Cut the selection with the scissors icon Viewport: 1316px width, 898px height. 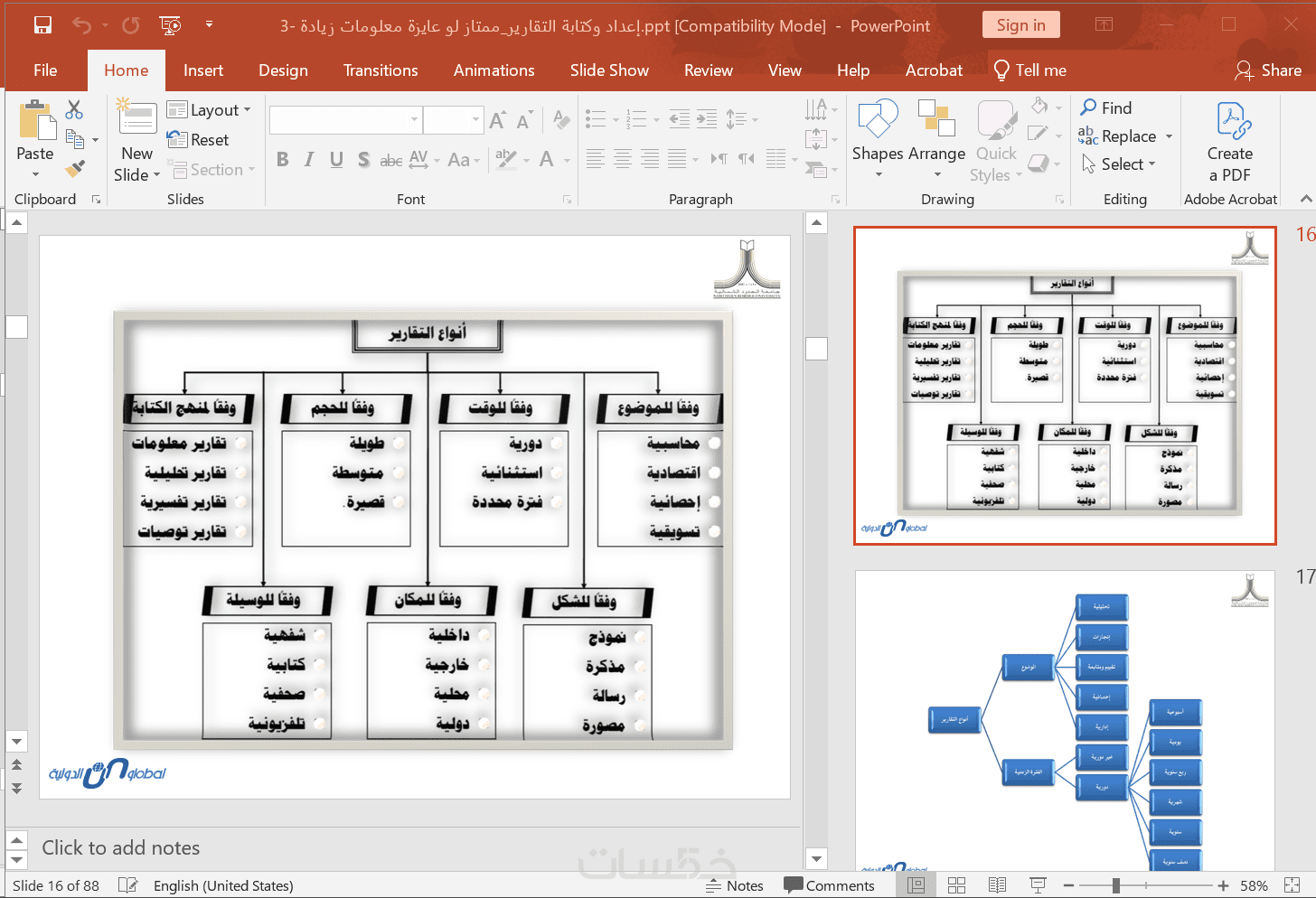74,110
